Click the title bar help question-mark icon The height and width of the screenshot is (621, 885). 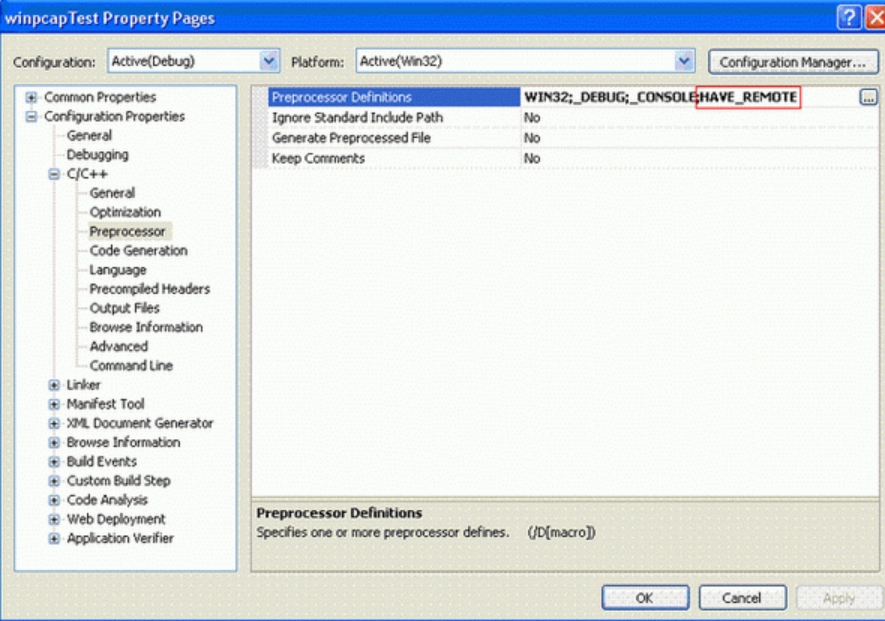(x=848, y=18)
